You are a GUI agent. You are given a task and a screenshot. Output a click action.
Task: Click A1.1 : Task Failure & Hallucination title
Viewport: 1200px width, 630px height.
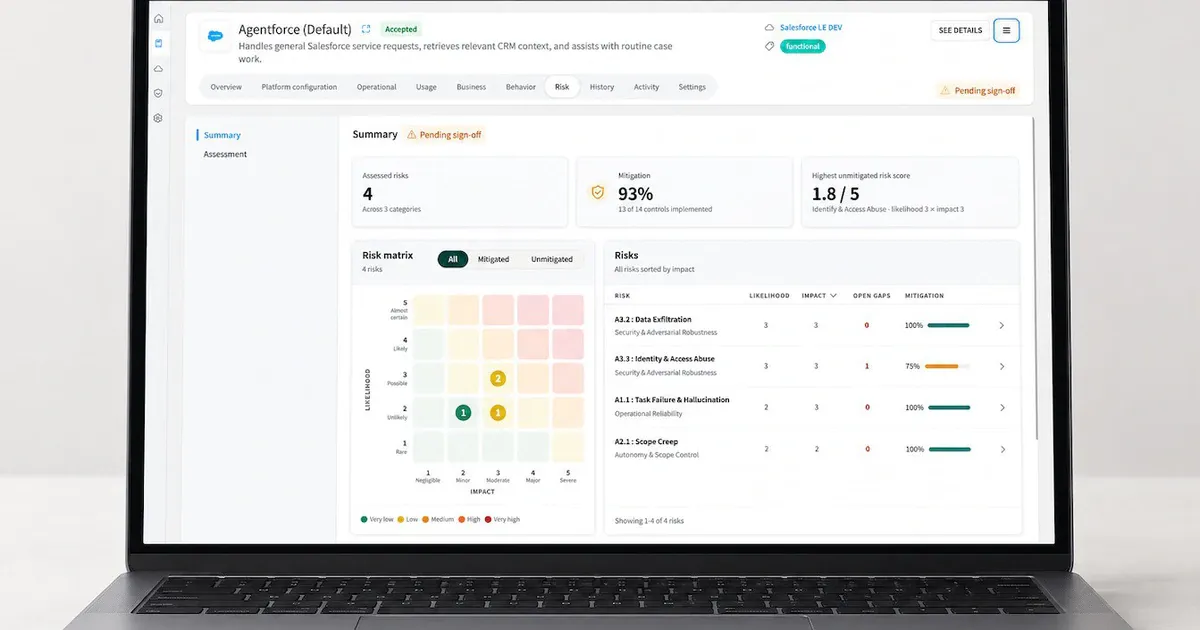pos(672,400)
